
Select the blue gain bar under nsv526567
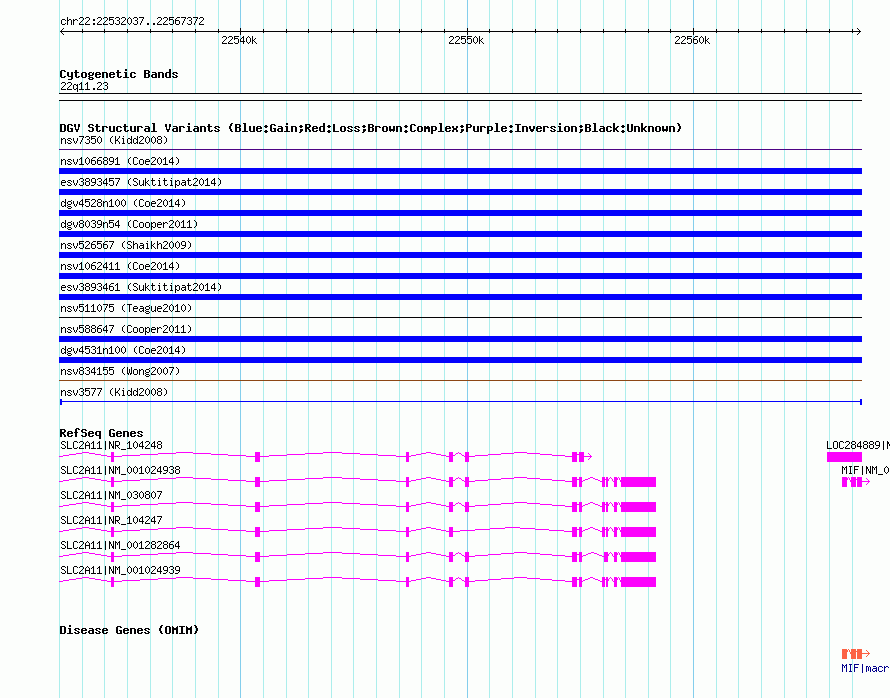(460, 255)
